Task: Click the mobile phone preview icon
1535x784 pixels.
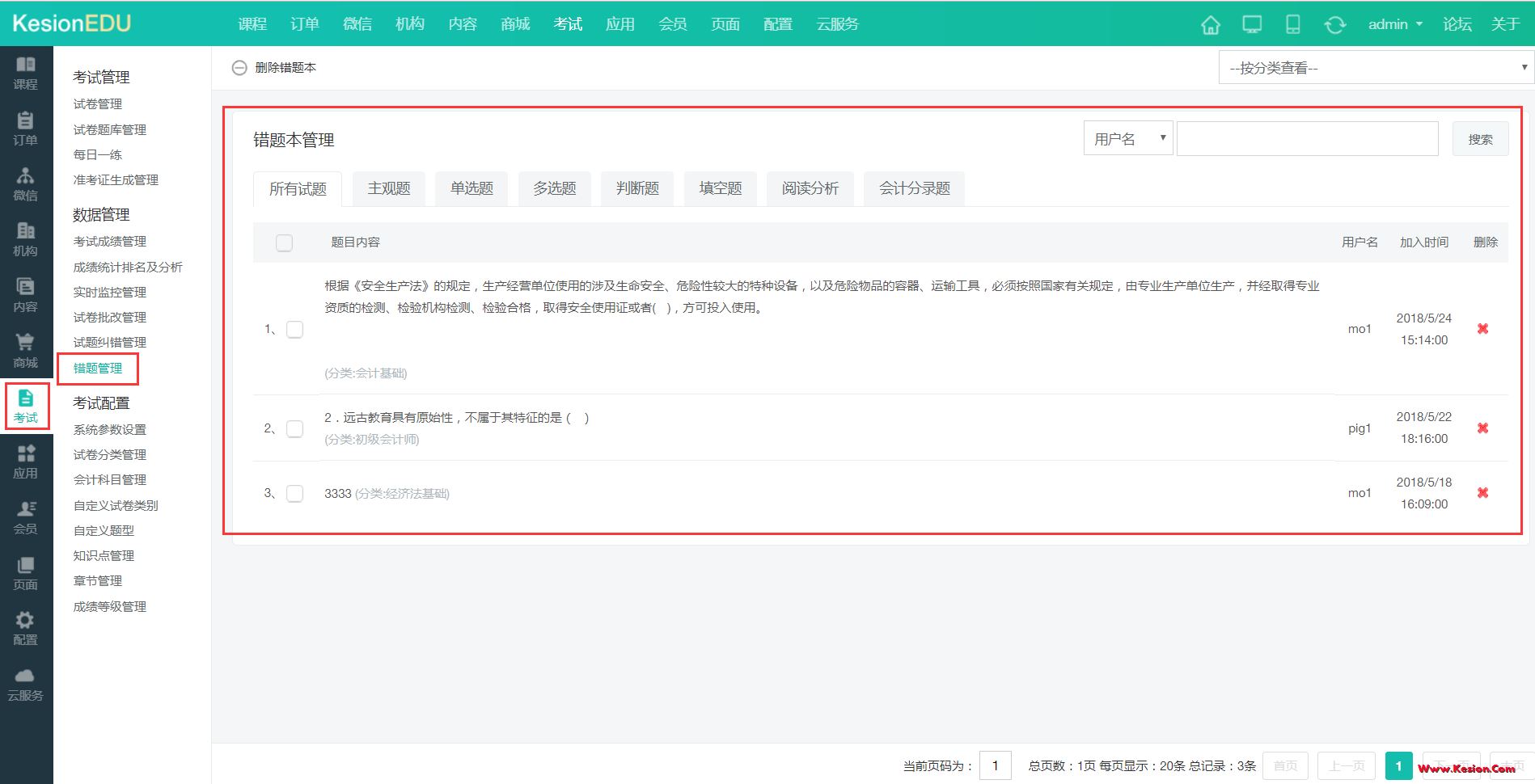Action: [1292, 25]
